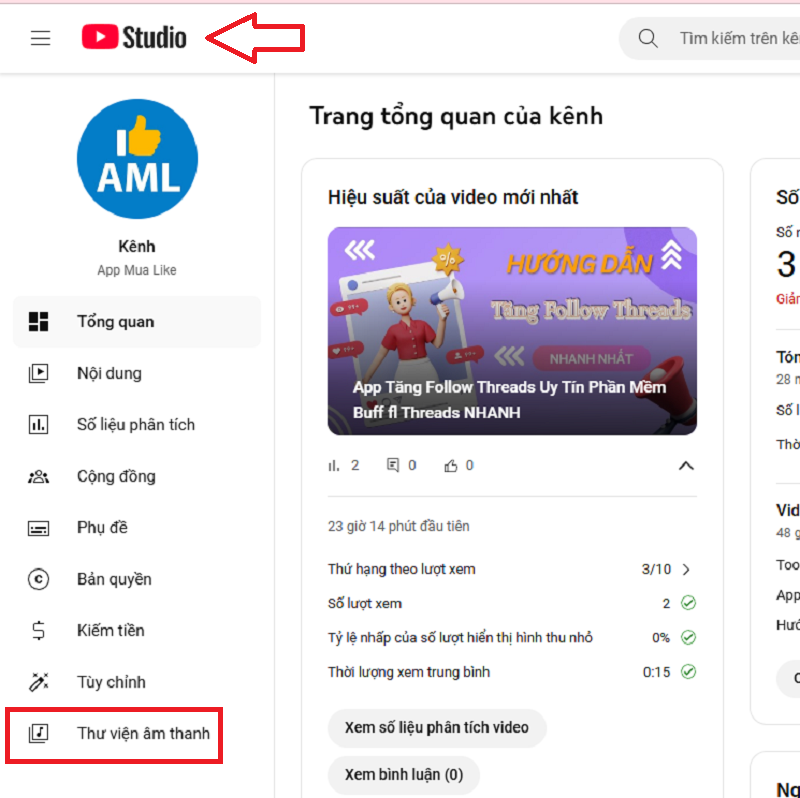Click the 0:15 watch duration value
The height and width of the screenshot is (798, 800).
tap(657, 672)
